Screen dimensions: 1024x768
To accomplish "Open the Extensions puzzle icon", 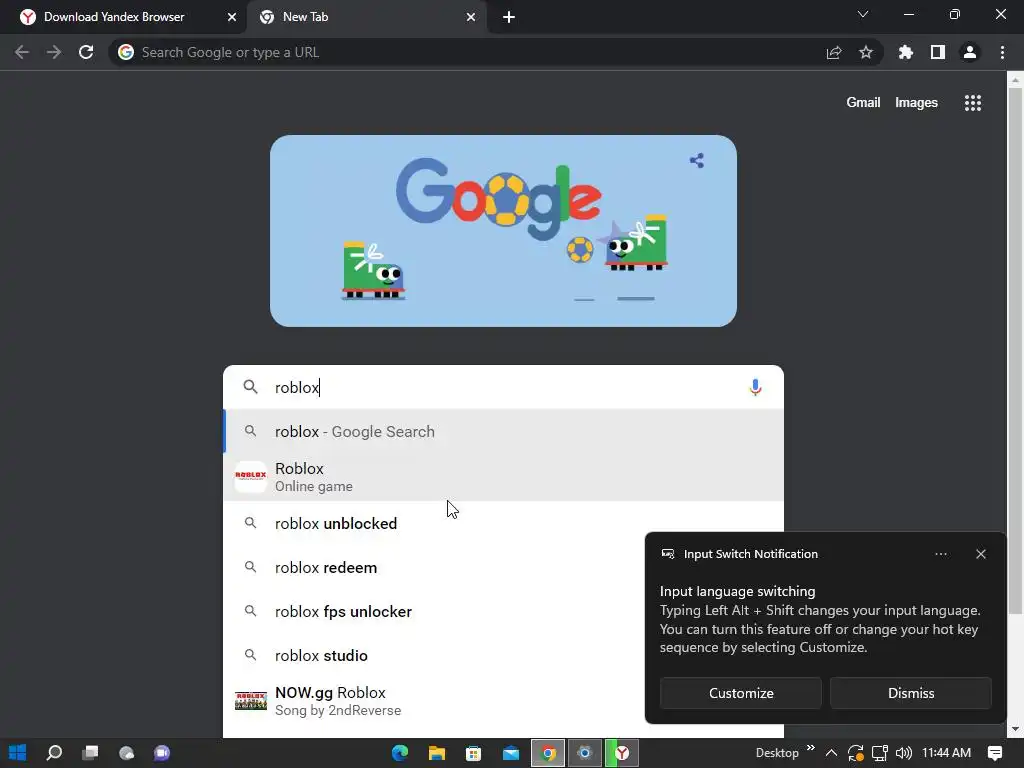I will coord(906,52).
